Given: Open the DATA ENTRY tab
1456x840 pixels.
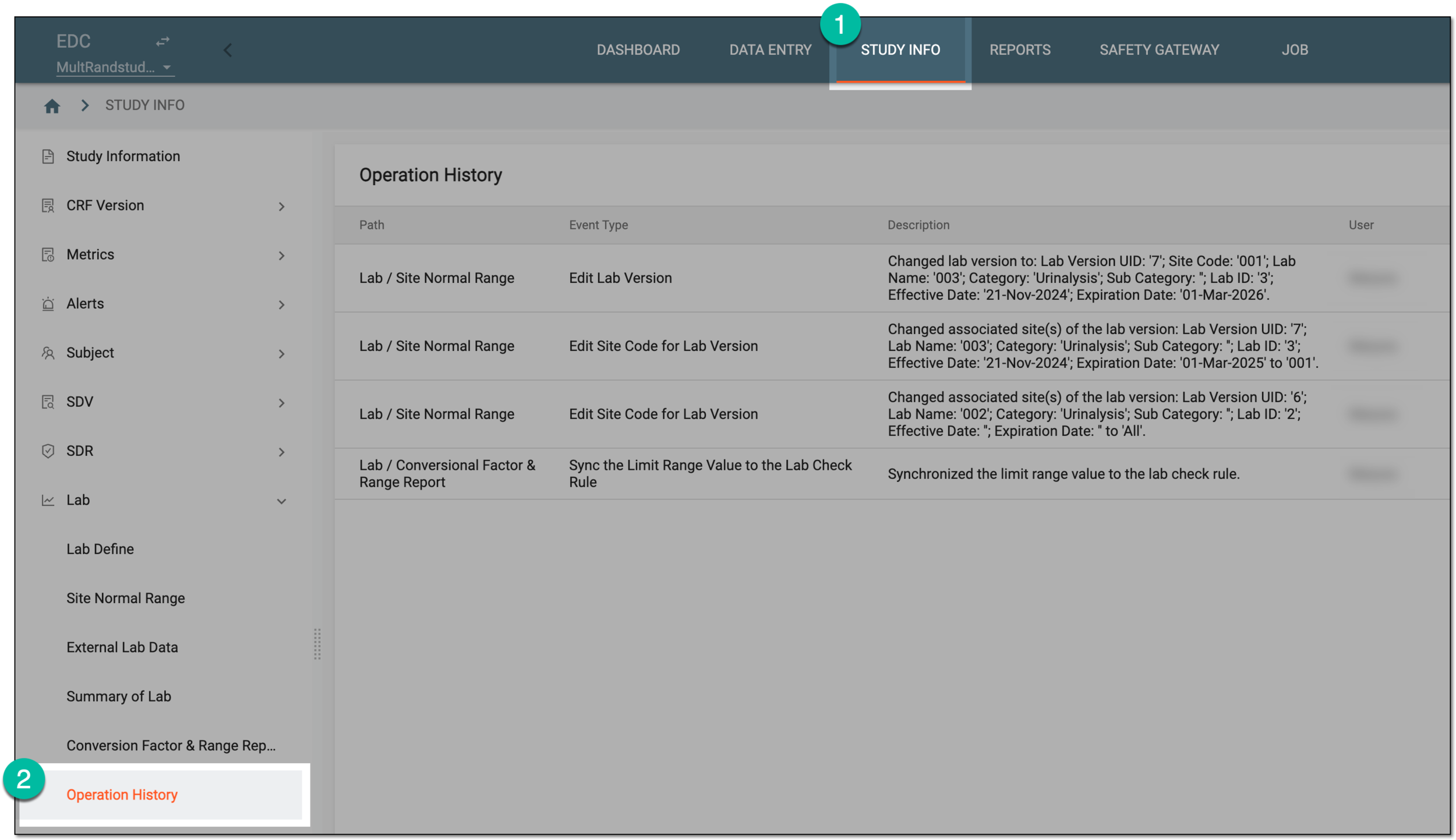Looking at the screenshot, I should click(770, 50).
